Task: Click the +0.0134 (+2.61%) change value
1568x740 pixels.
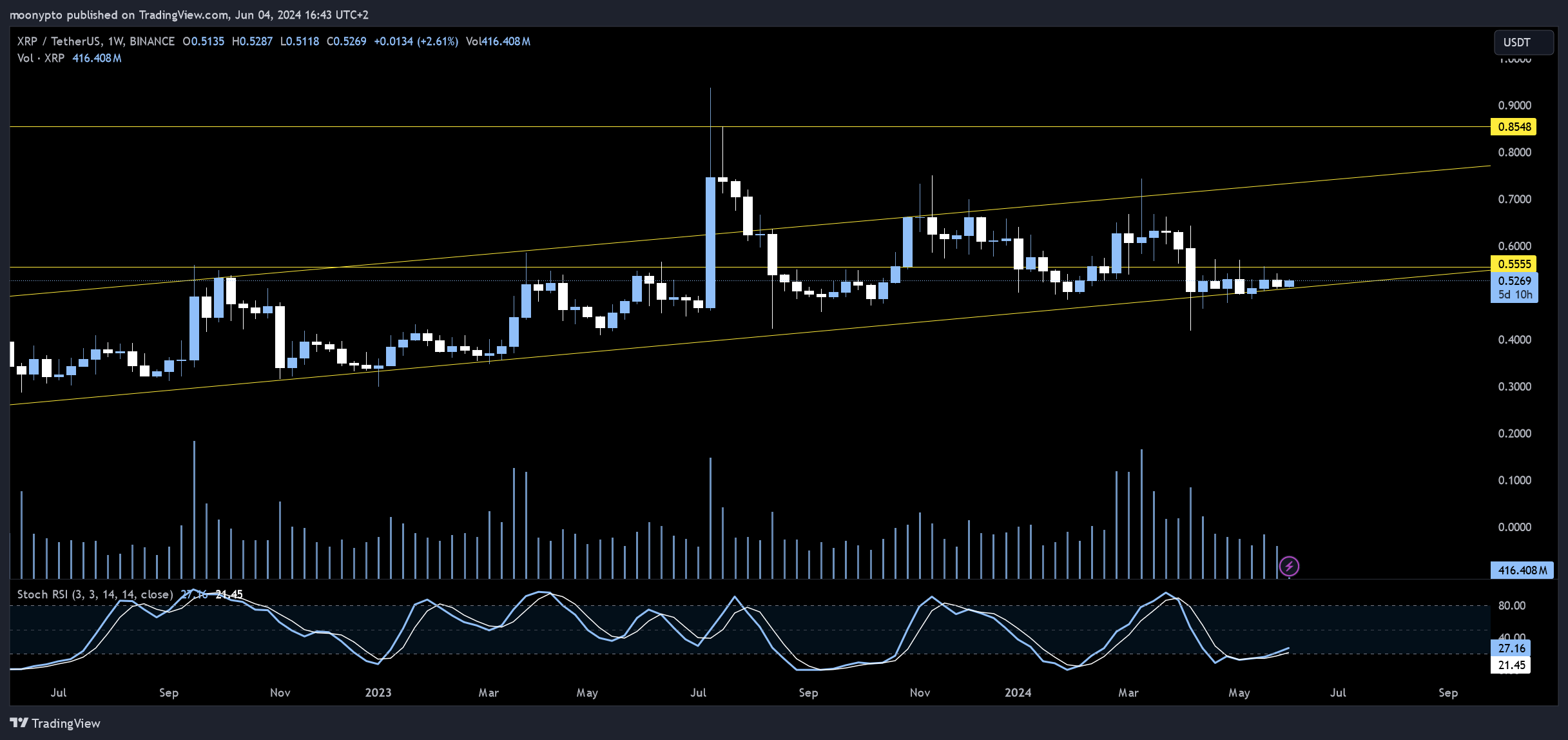Action: (416, 41)
